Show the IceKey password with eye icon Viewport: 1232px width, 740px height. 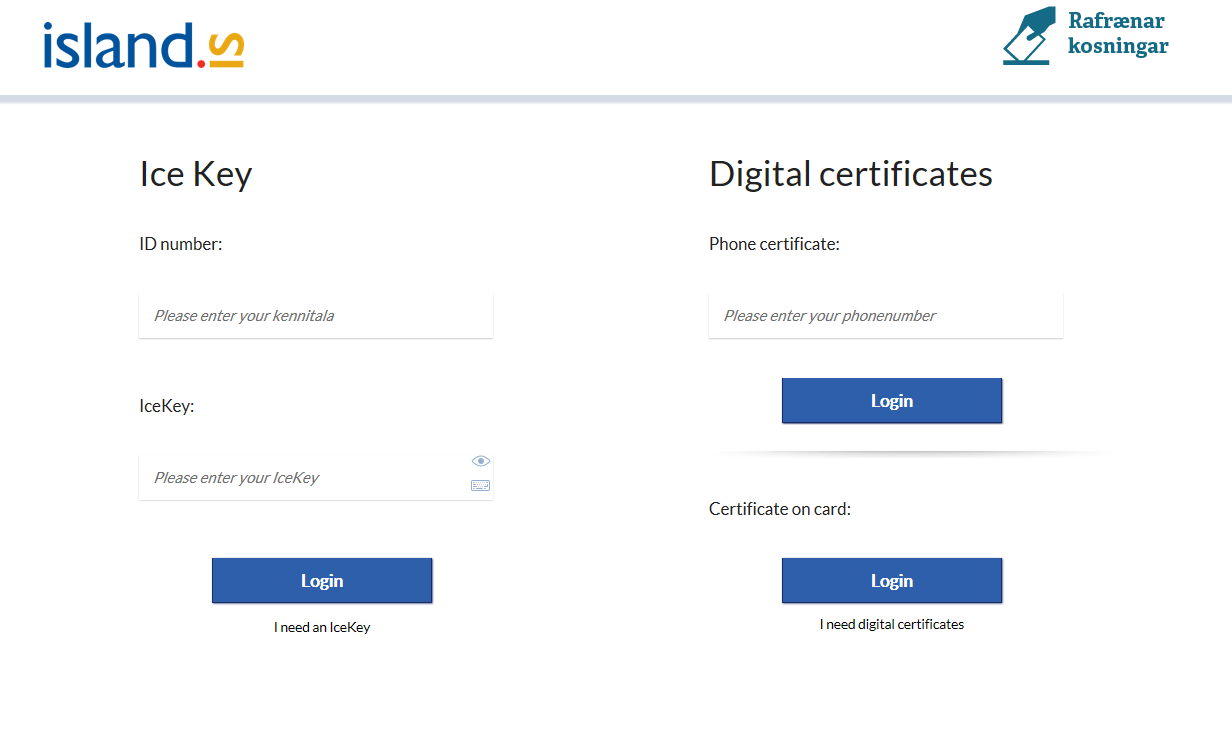481,461
